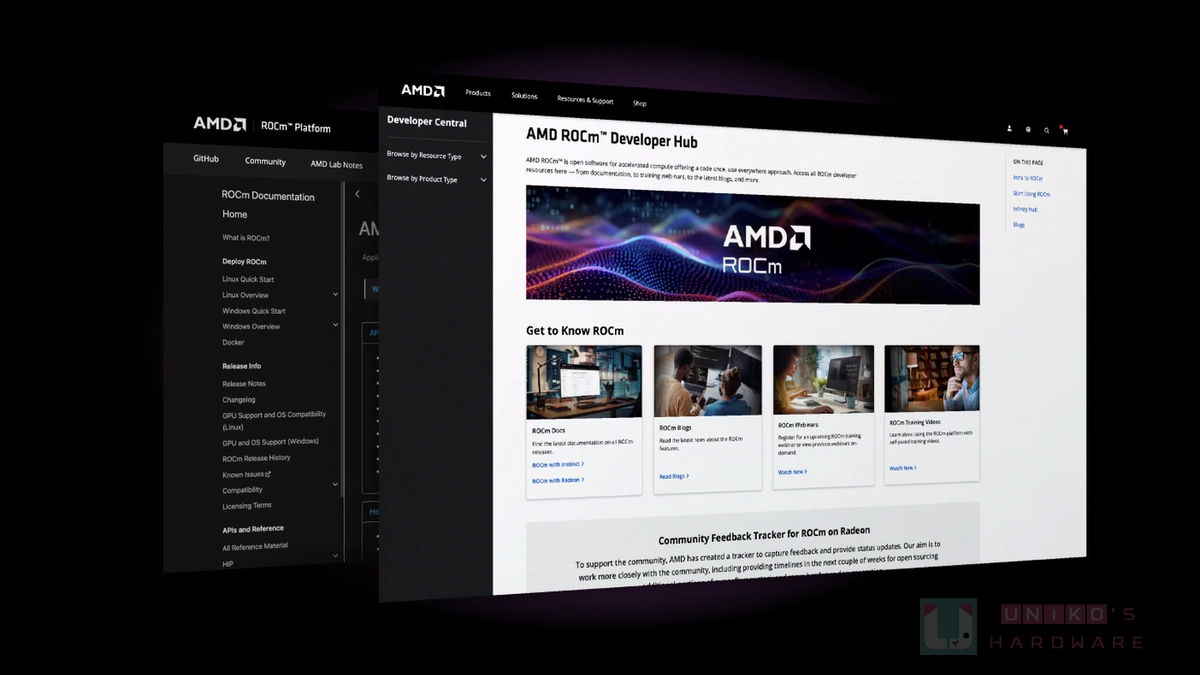The height and width of the screenshot is (675, 1200).
Task: Click the AMD logo in Developer Hub header
Action: coord(423,90)
